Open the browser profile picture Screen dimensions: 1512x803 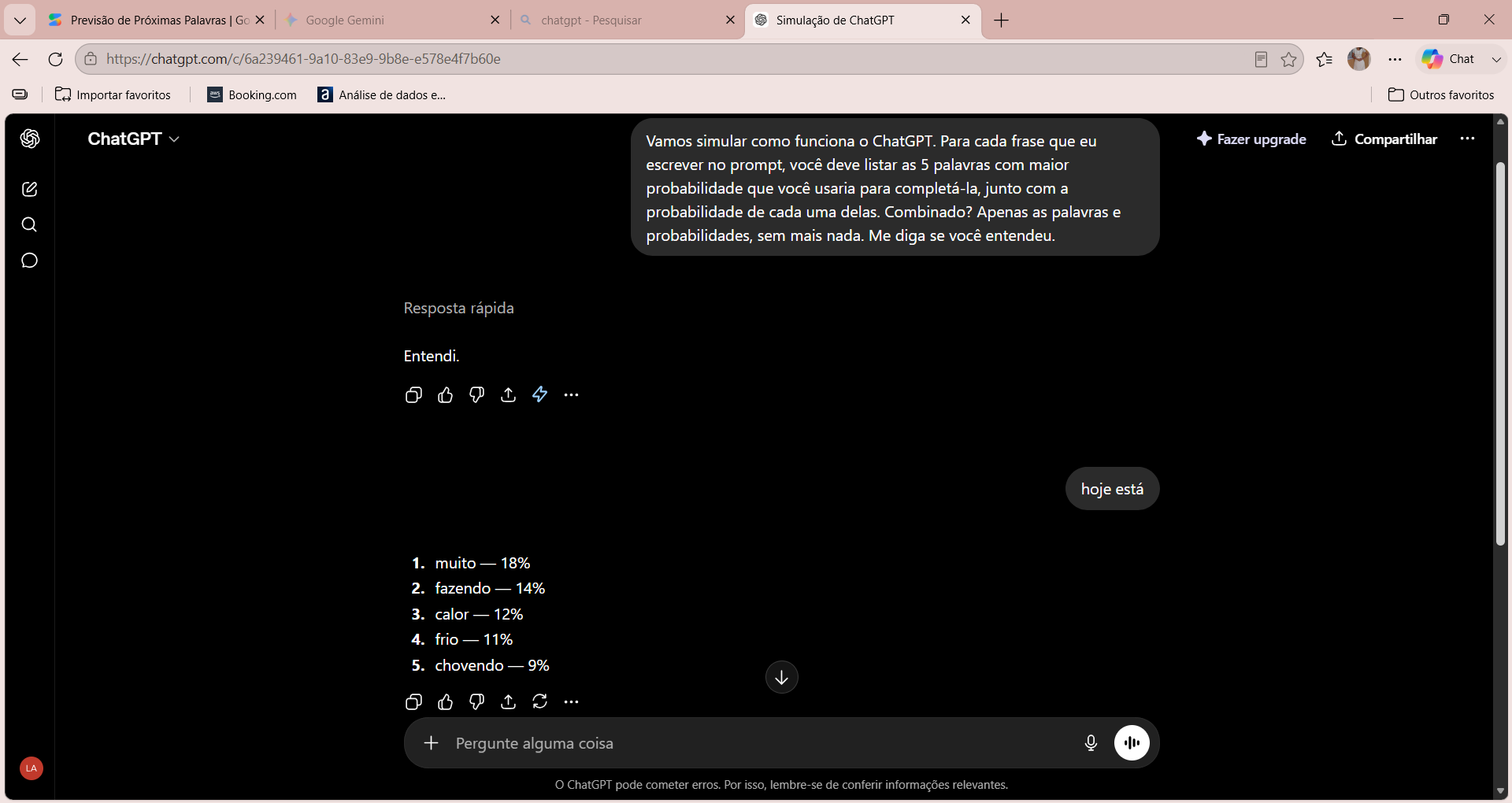click(1359, 59)
